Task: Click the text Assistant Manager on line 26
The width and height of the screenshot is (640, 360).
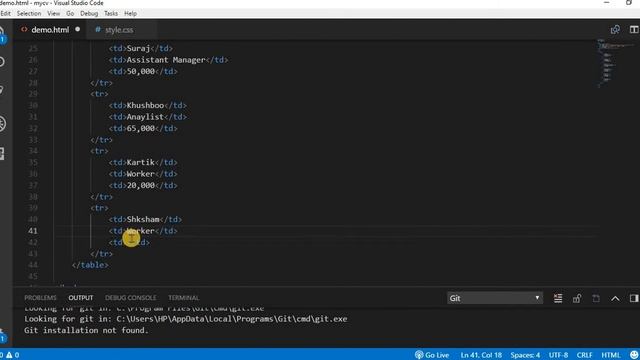Action: click(x=166, y=60)
